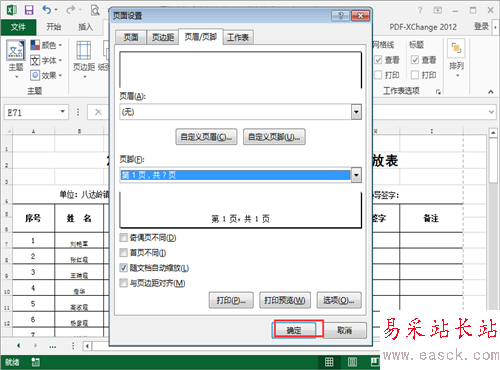Confirm with the OK (确定) button
This screenshot has height=370, width=500.
(294, 330)
